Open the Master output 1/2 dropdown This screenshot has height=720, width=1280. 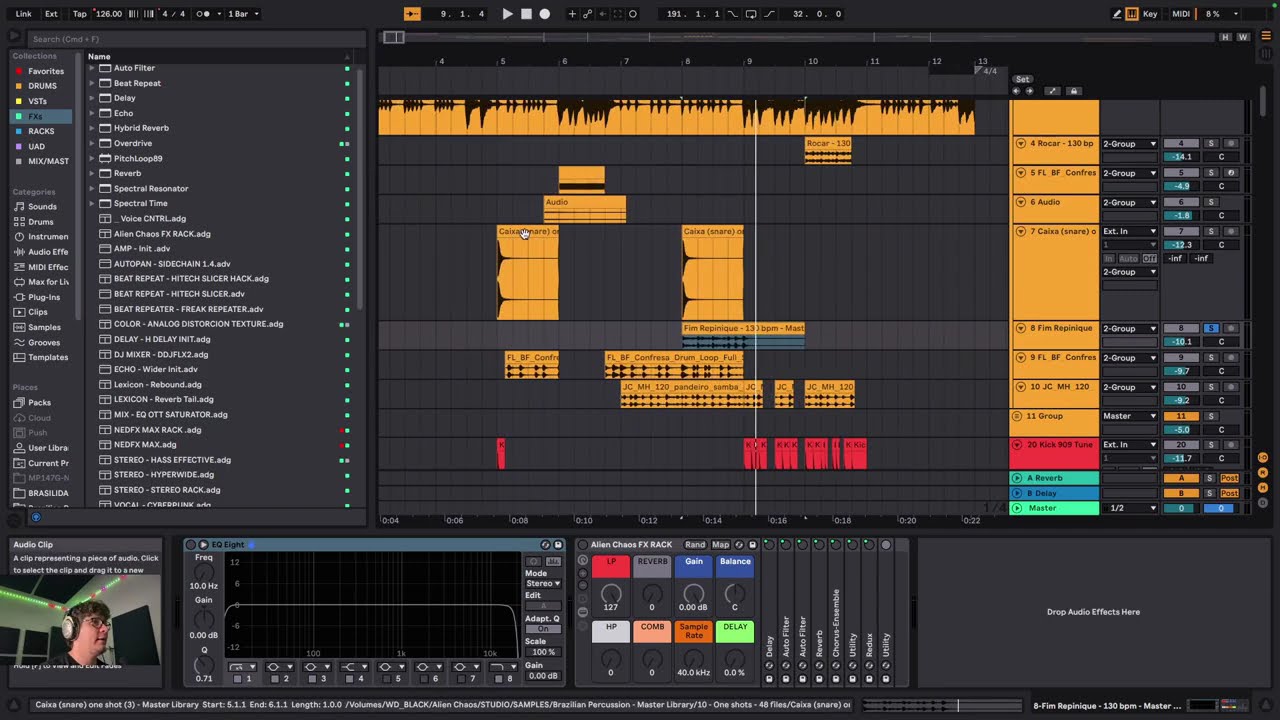click(x=1130, y=508)
